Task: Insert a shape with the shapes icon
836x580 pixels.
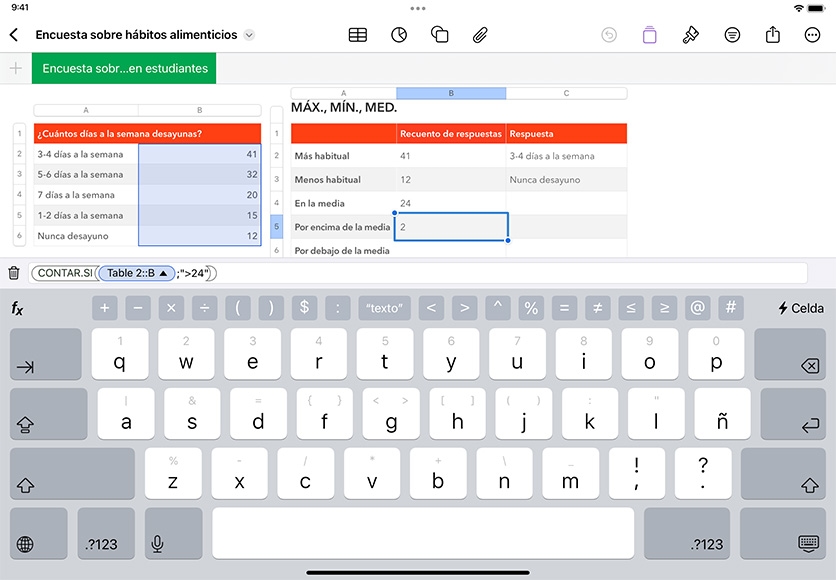Action: (439, 35)
